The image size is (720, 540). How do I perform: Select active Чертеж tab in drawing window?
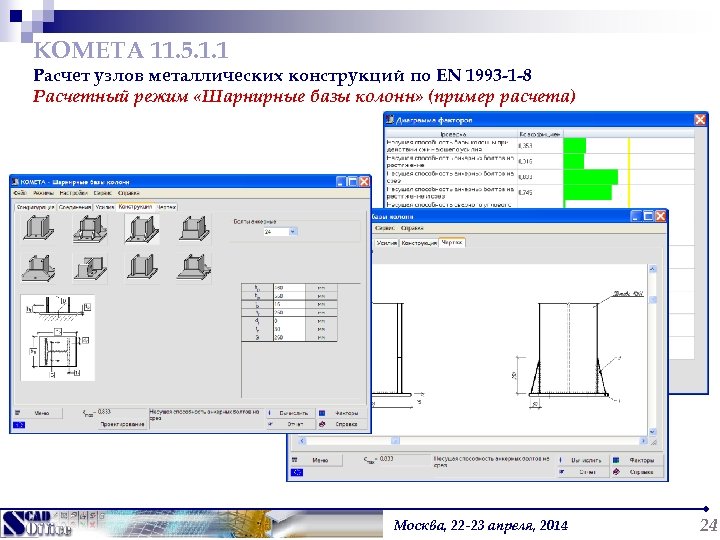[452, 242]
